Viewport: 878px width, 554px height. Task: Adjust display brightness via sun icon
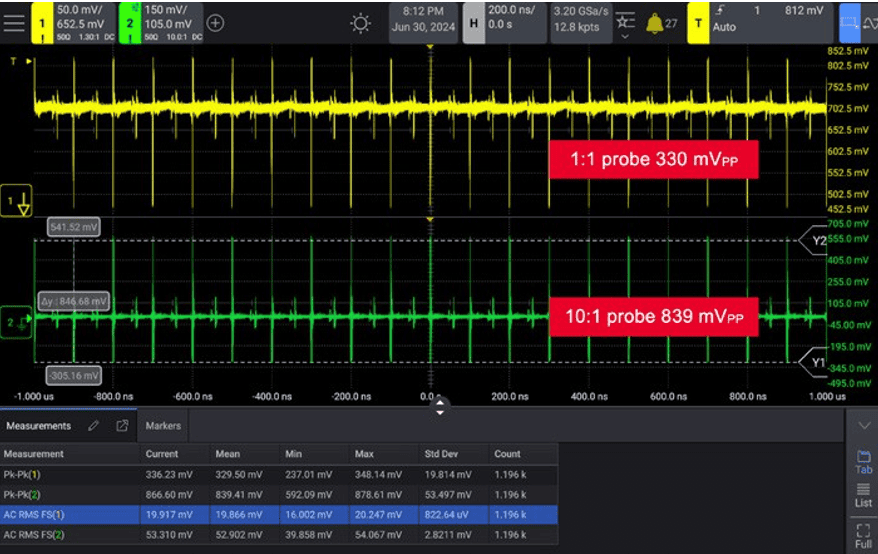click(x=360, y=22)
